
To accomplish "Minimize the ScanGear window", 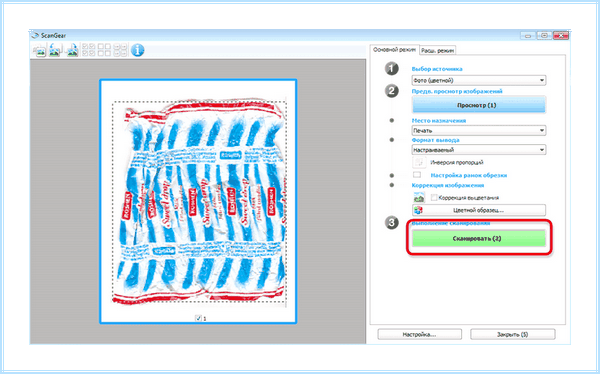I will pyautogui.click(x=528, y=36).
